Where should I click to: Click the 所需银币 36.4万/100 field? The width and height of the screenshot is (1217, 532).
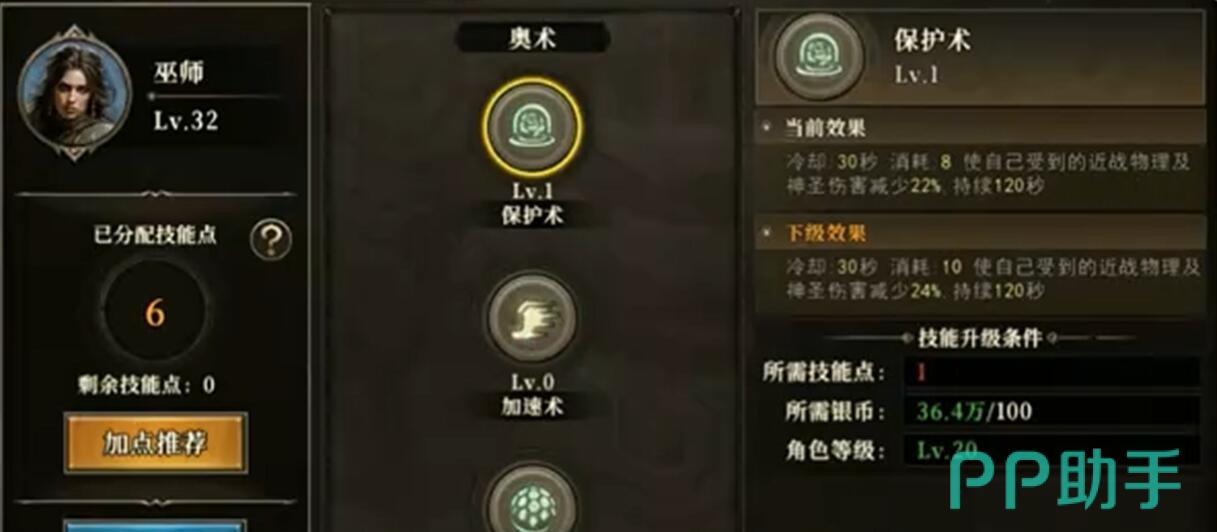(1051, 411)
